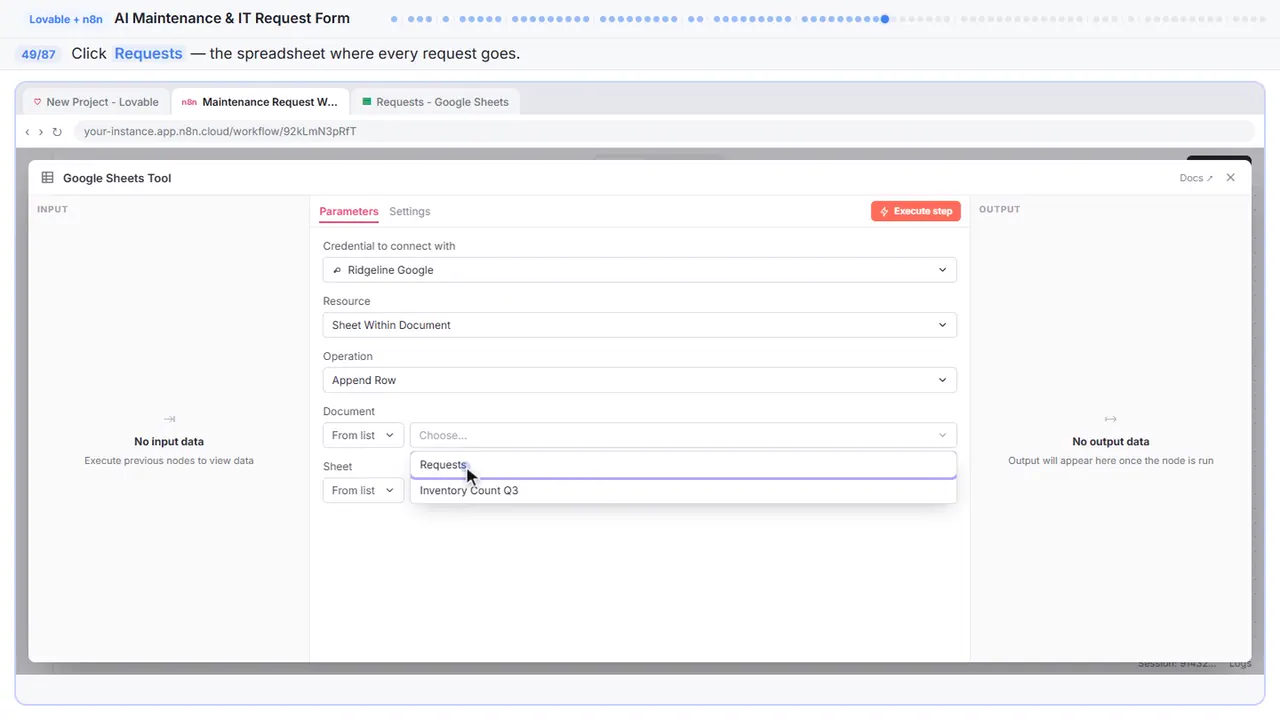Click the Execute step button

(x=916, y=211)
